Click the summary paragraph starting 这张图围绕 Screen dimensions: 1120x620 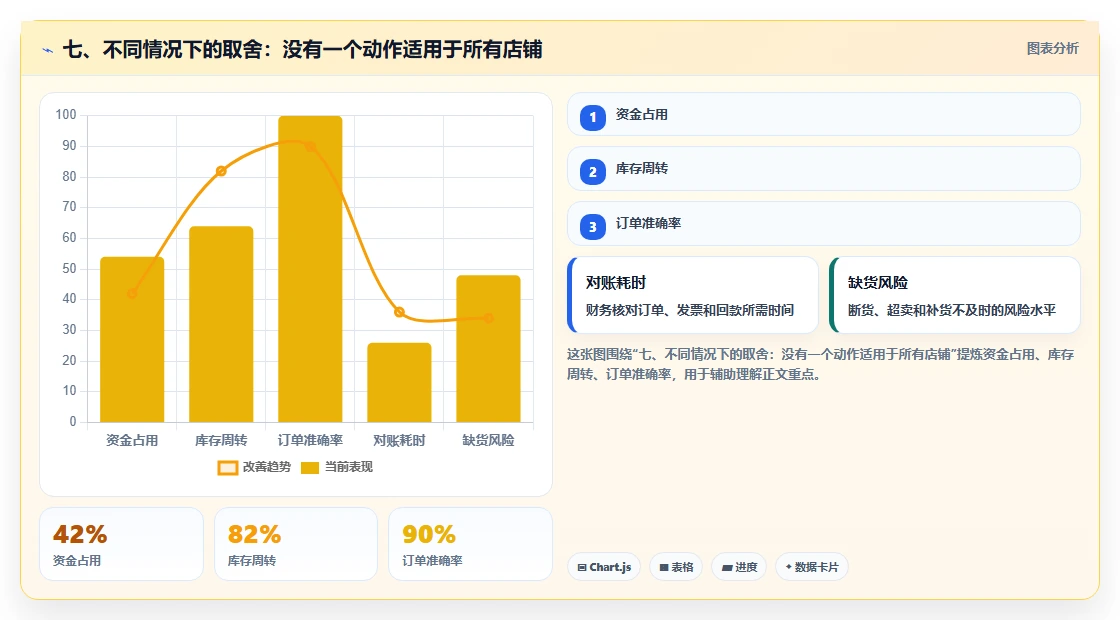pyautogui.click(x=821, y=364)
